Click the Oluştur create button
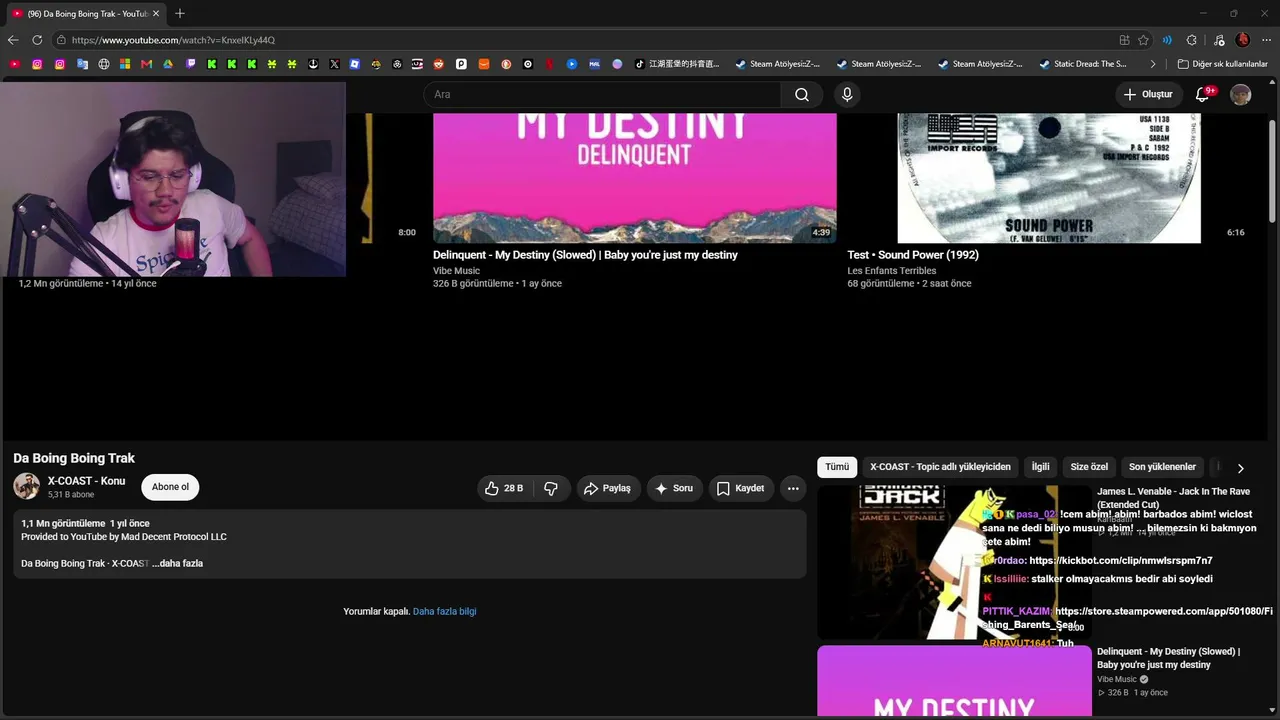This screenshot has height=720, width=1280. (x=1148, y=94)
